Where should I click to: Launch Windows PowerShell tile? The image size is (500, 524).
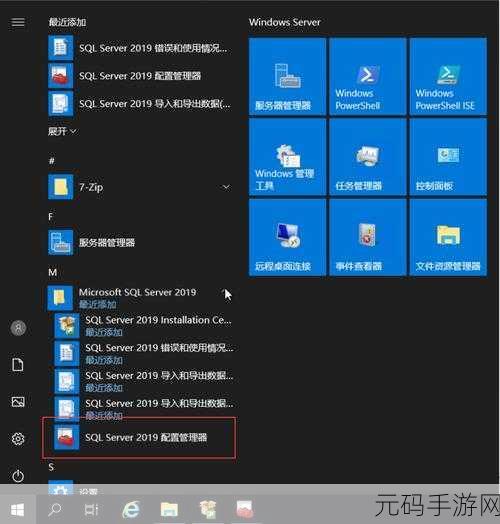(368, 77)
